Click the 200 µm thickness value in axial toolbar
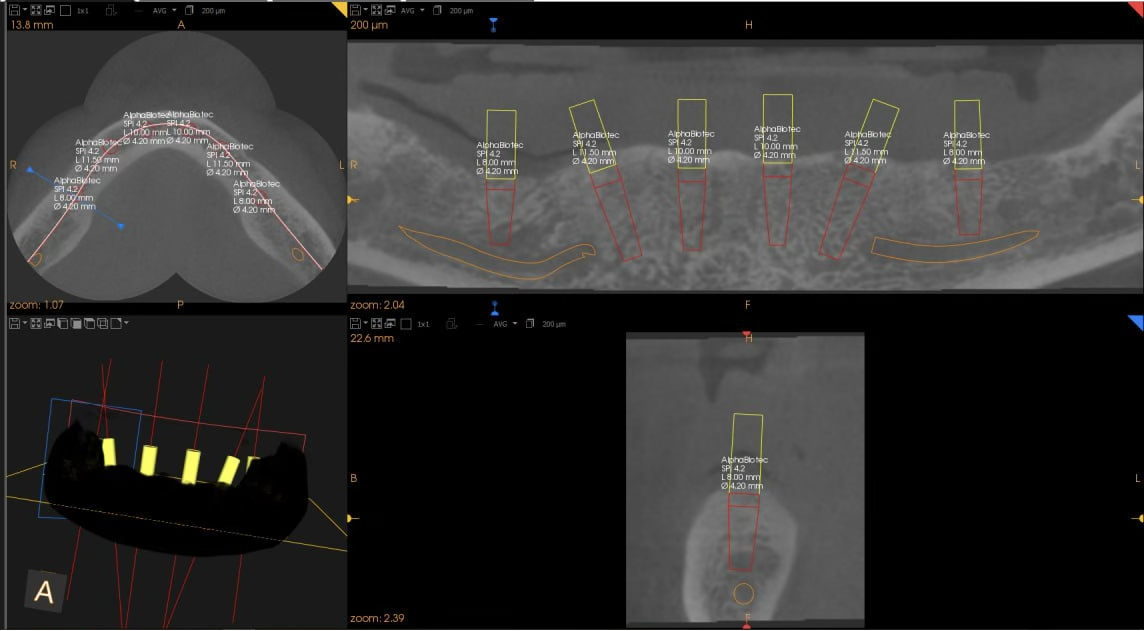Screen dimensions: 1144x631 pos(213,11)
